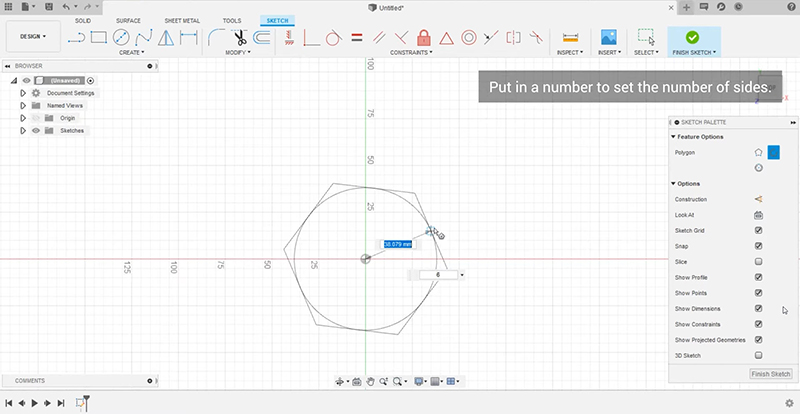
Task: Click the polygon sides number input field
Action: 437,274
